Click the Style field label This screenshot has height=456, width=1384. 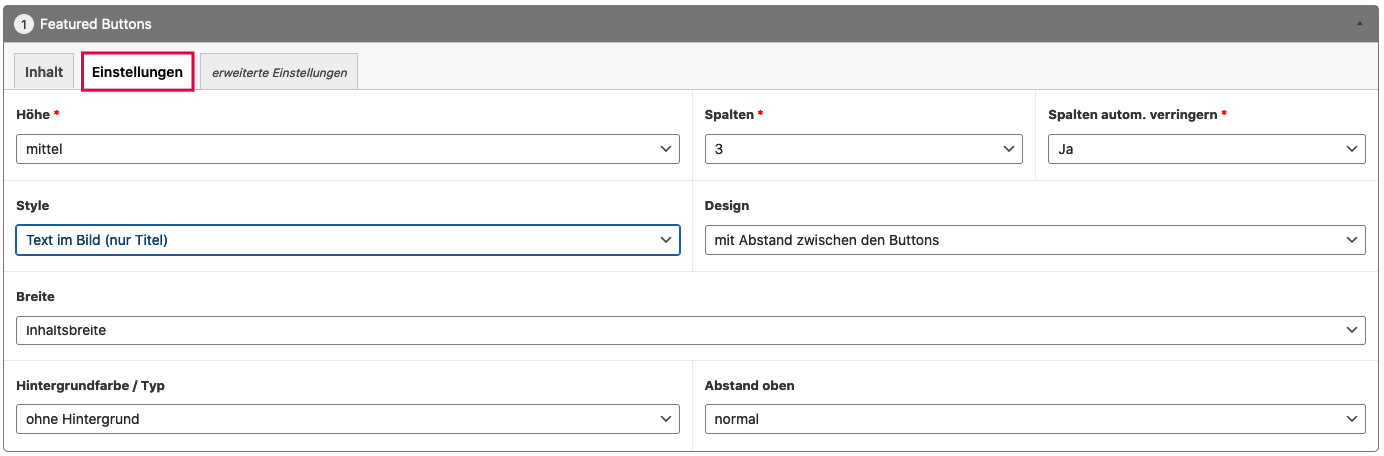[x=33, y=206]
